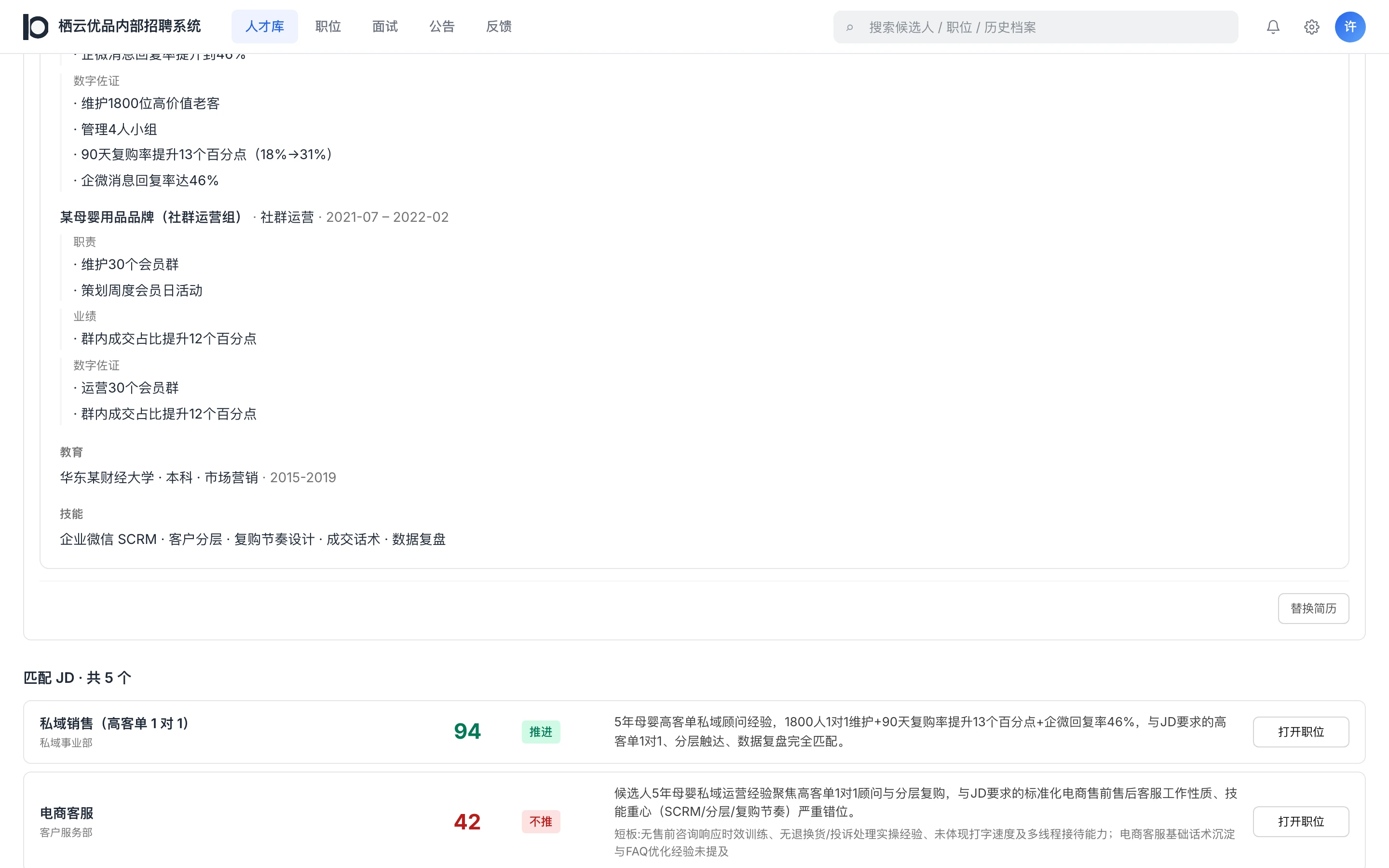Click the 企业微信 SCRM skills line
The image size is (1389, 868).
point(253,540)
